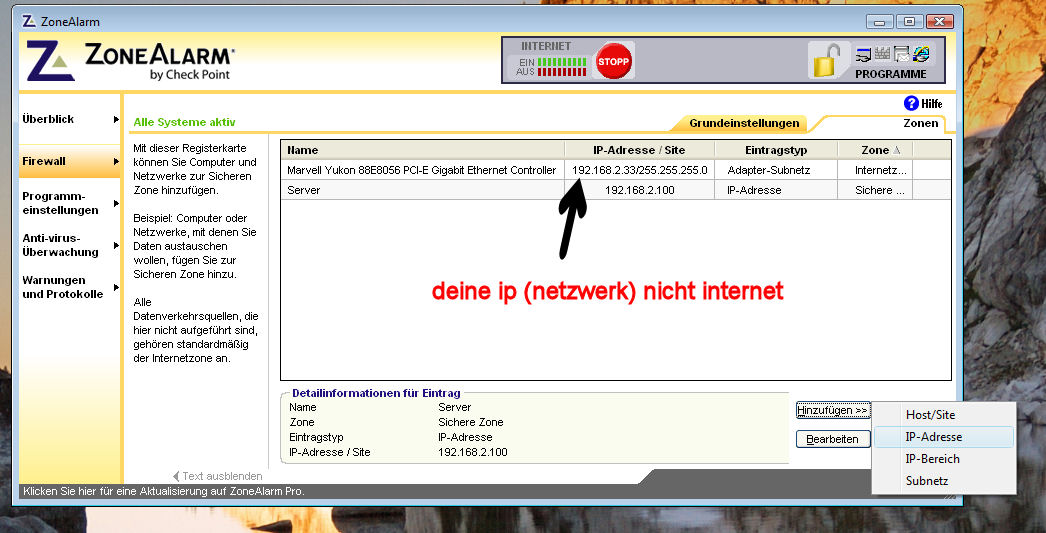Choose IP-Adresse from the popup menu
Screen dimensions: 1046x533
(943, 437)
